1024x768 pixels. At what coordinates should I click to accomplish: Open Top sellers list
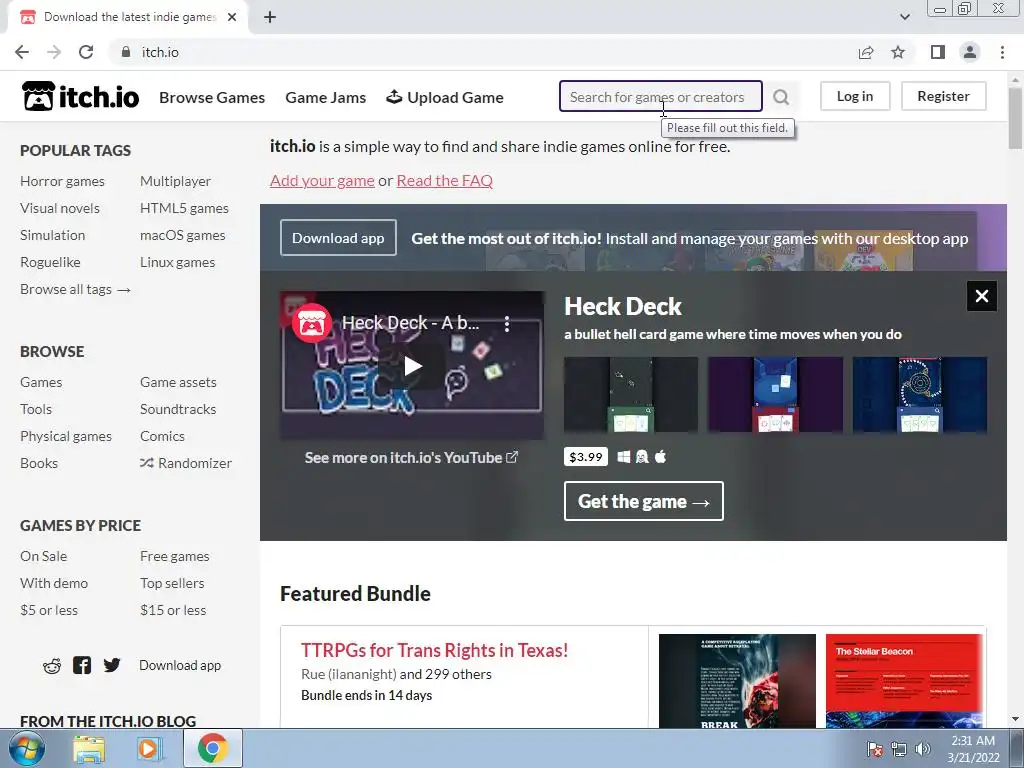click(x=172, y=583)
